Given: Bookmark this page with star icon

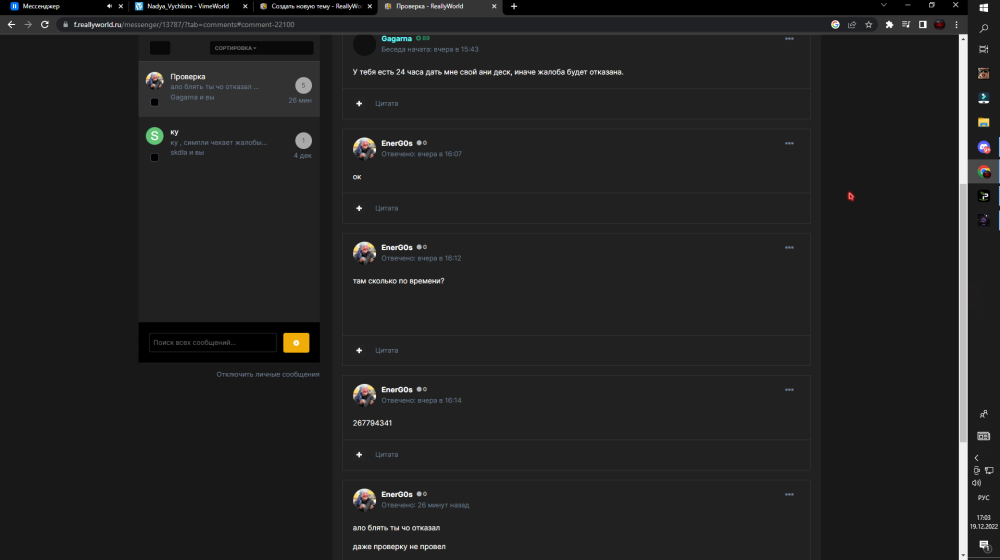Looking at the screenshot, I should pos(869,24).
